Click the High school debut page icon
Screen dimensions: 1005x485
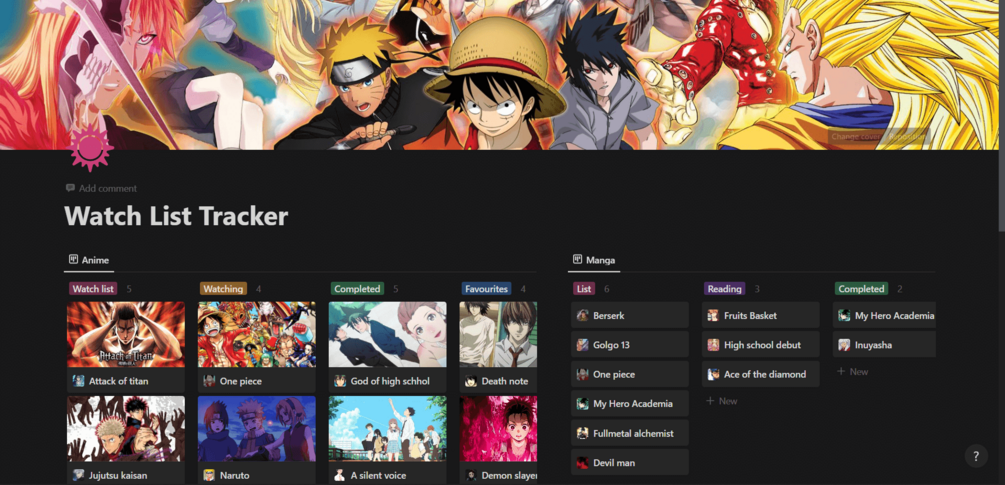click(713, 345)
